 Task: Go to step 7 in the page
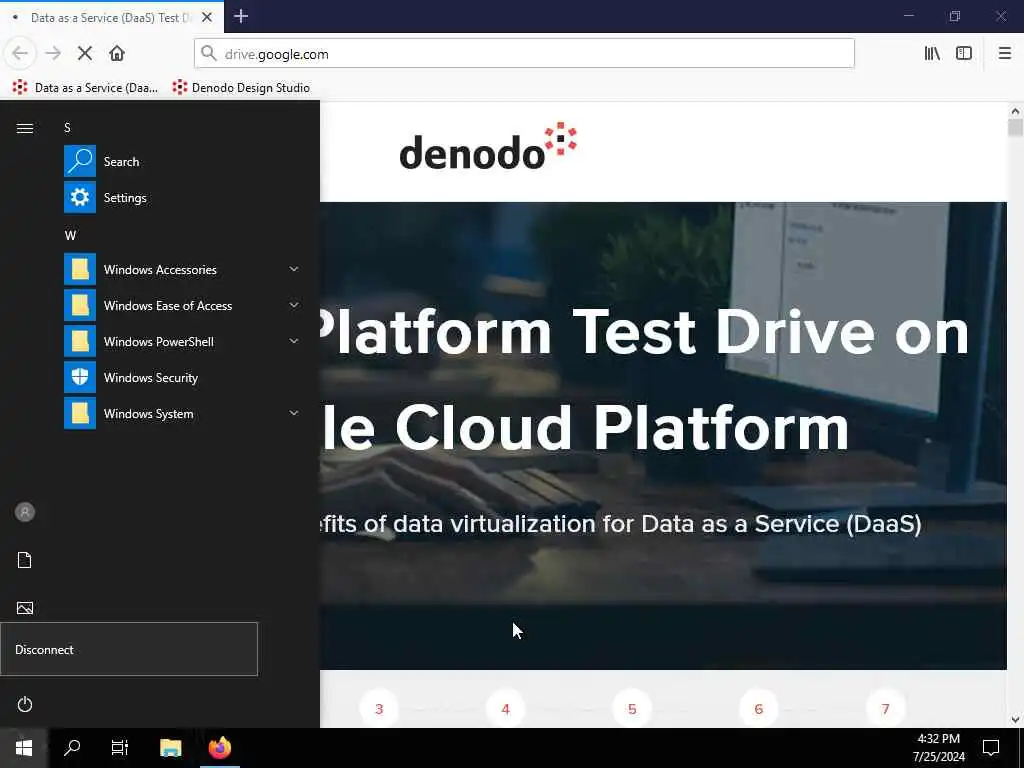click(886, 709)
